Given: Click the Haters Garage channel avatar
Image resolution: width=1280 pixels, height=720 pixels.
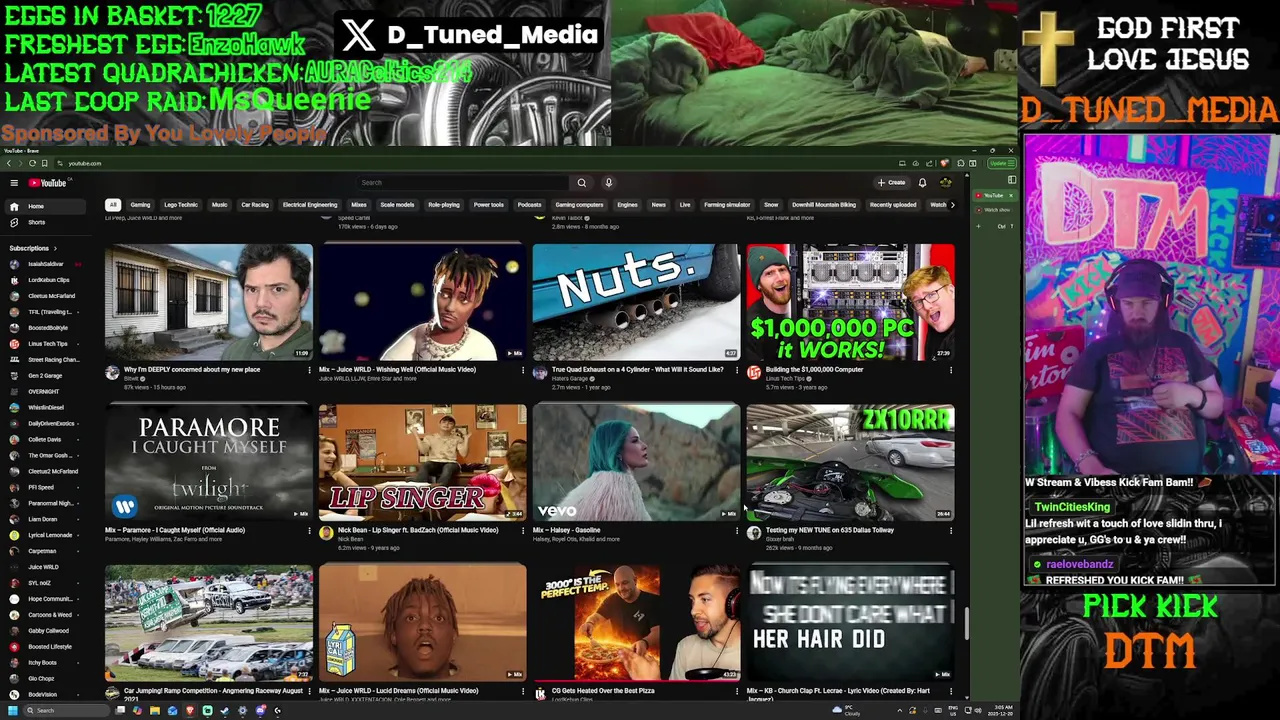Looking at the screenshot, I should pyautogui.click(x=540, y=373).
